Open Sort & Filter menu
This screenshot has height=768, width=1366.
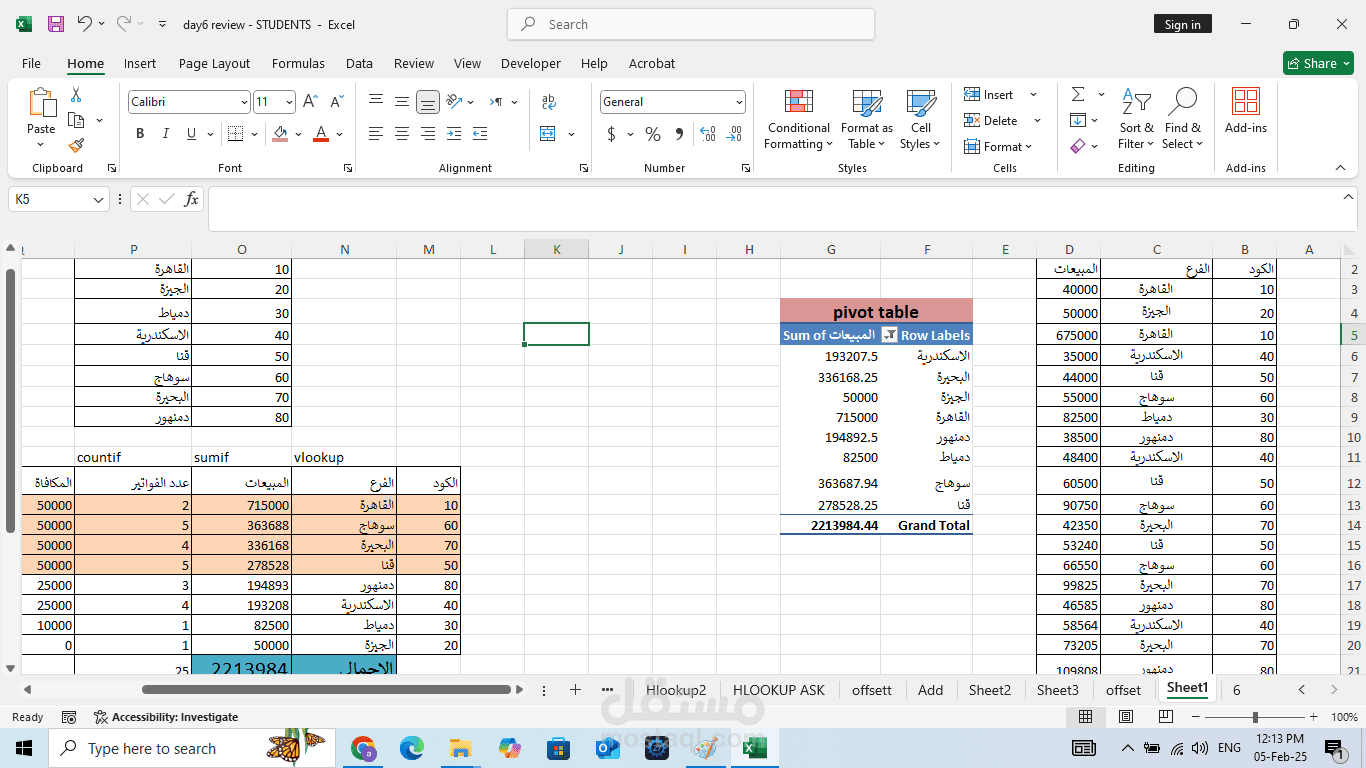(1136, 120)
